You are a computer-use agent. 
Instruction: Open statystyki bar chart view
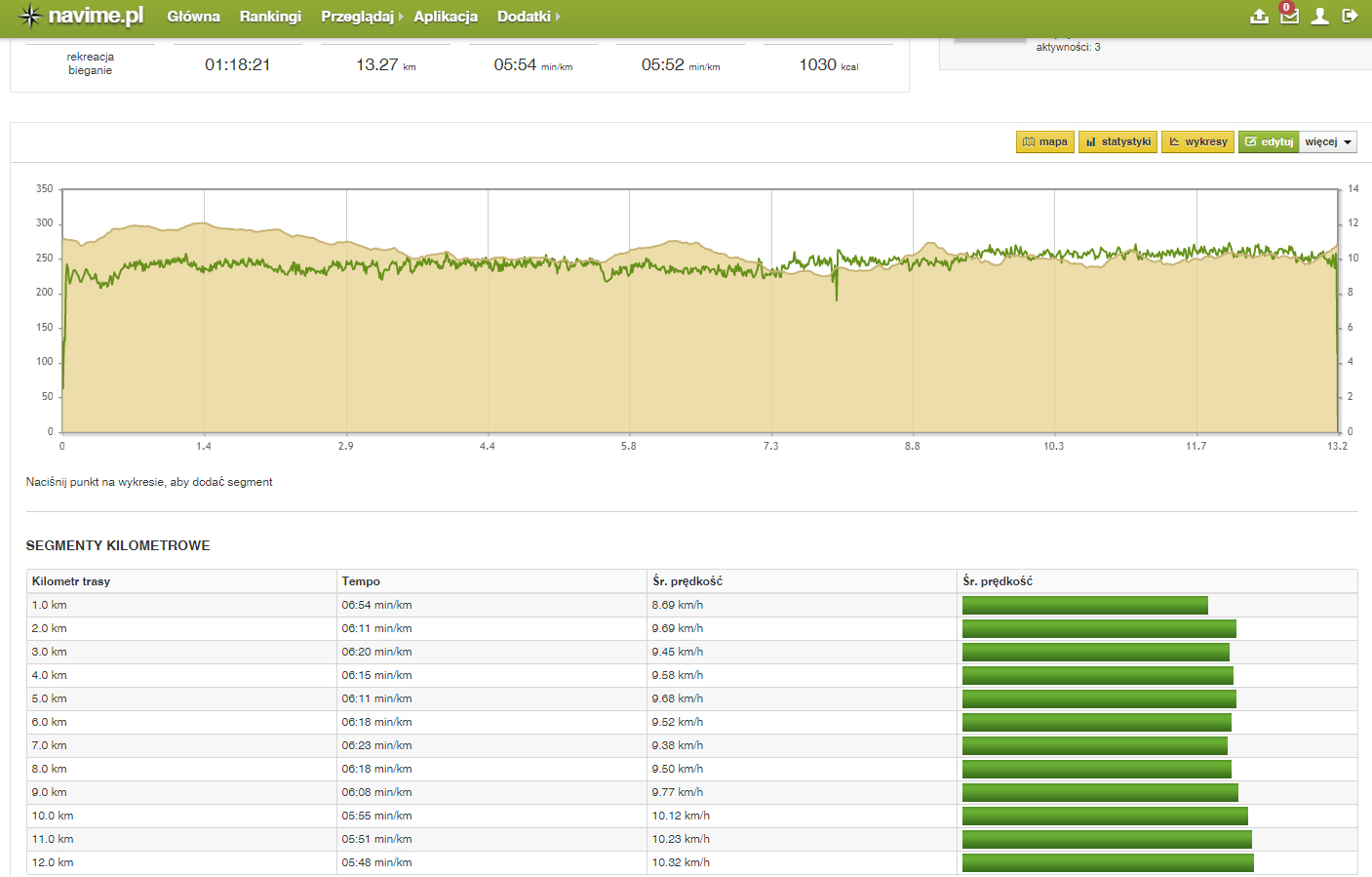[x=1117, y=142]
